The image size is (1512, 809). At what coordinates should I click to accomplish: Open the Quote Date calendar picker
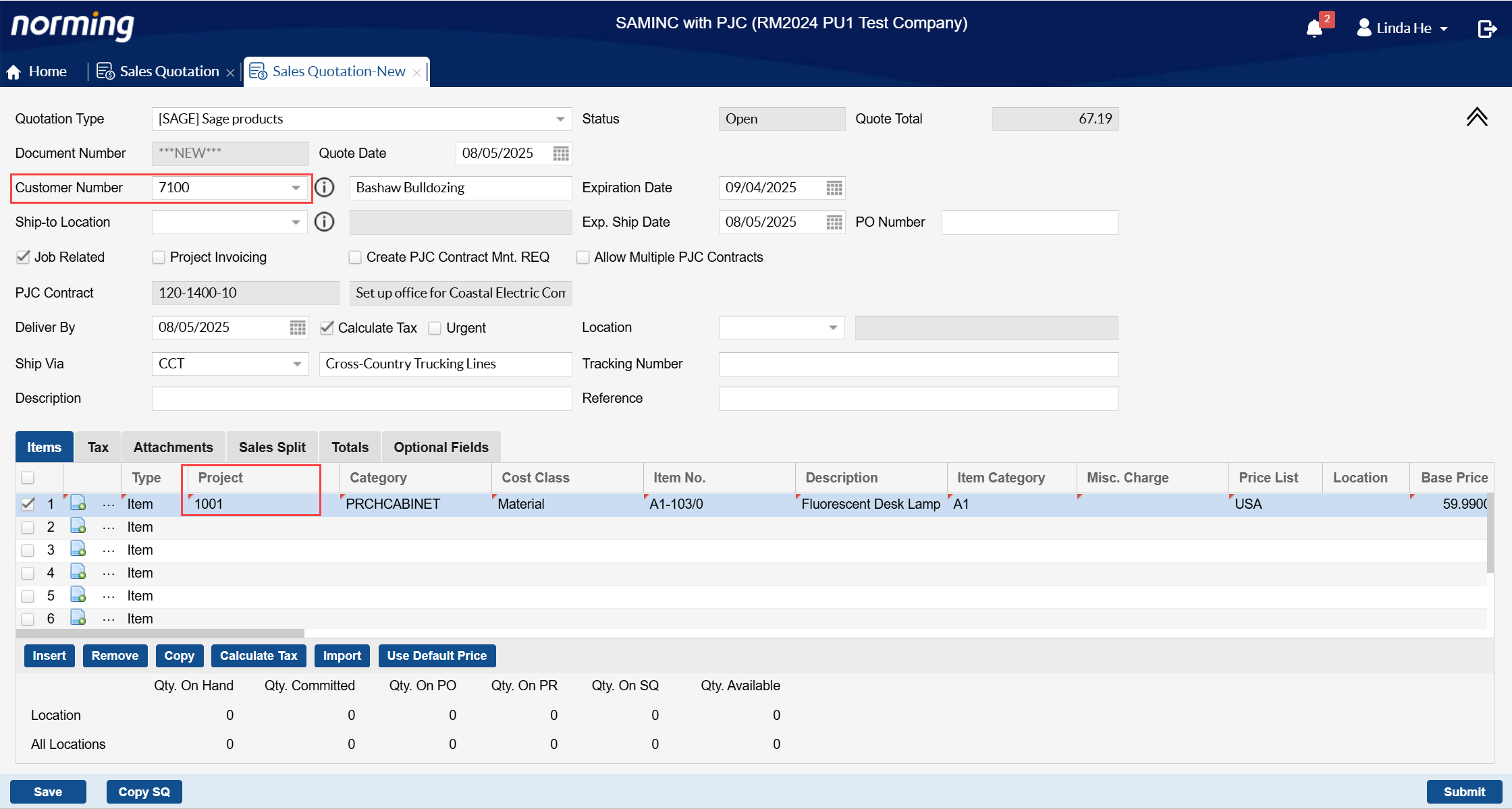tap(561, 153)
